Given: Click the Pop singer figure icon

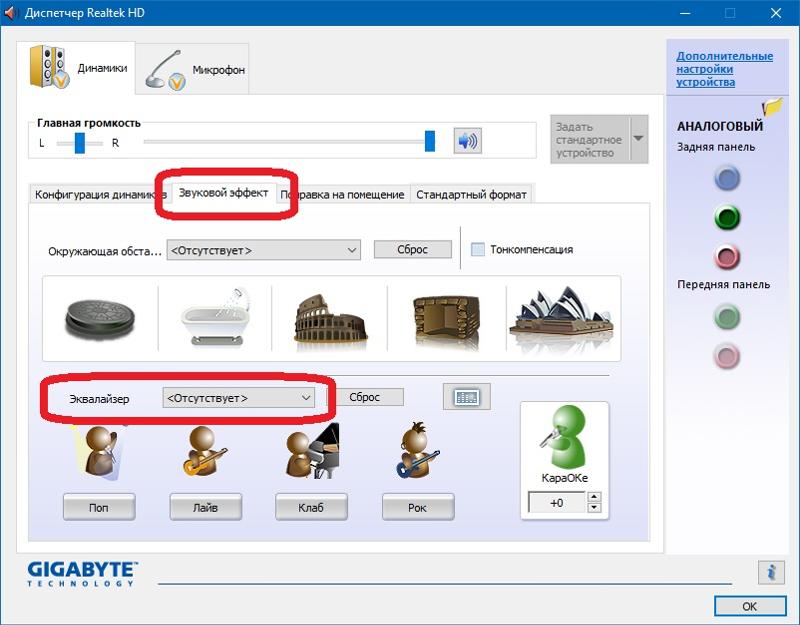Looking at the screenshot, I should point(100,452).
